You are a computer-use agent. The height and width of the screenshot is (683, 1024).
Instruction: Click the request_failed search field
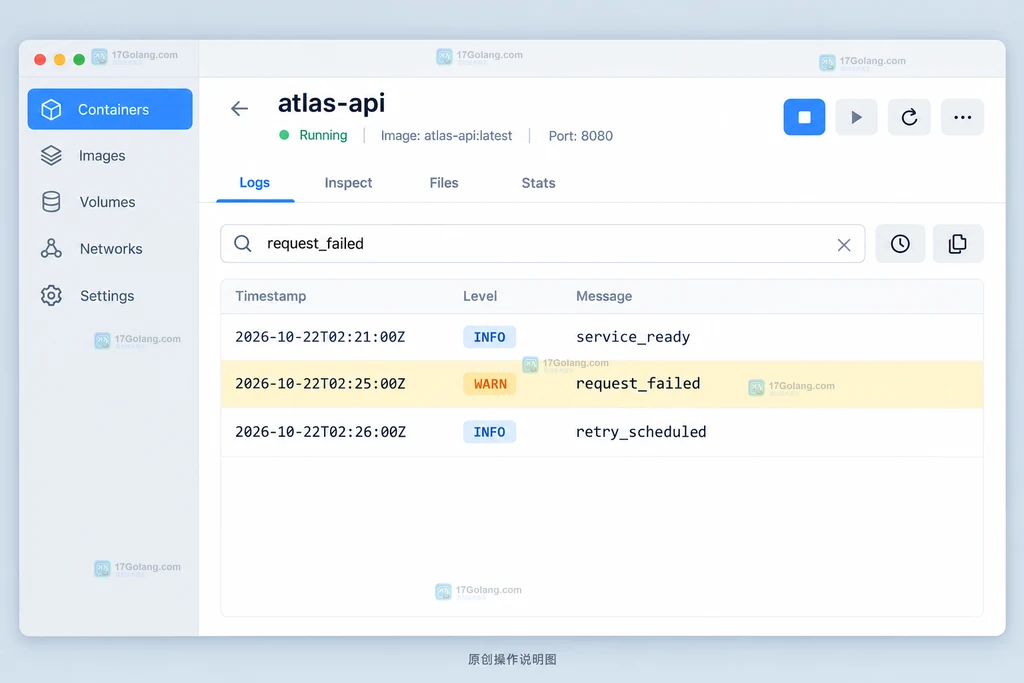(x=543, y=244)
